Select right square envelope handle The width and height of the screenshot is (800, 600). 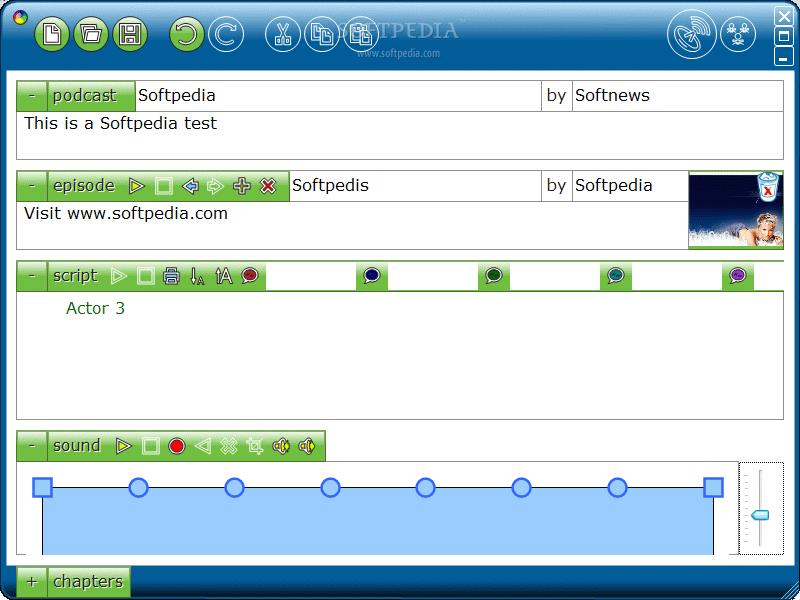[713, 487]
